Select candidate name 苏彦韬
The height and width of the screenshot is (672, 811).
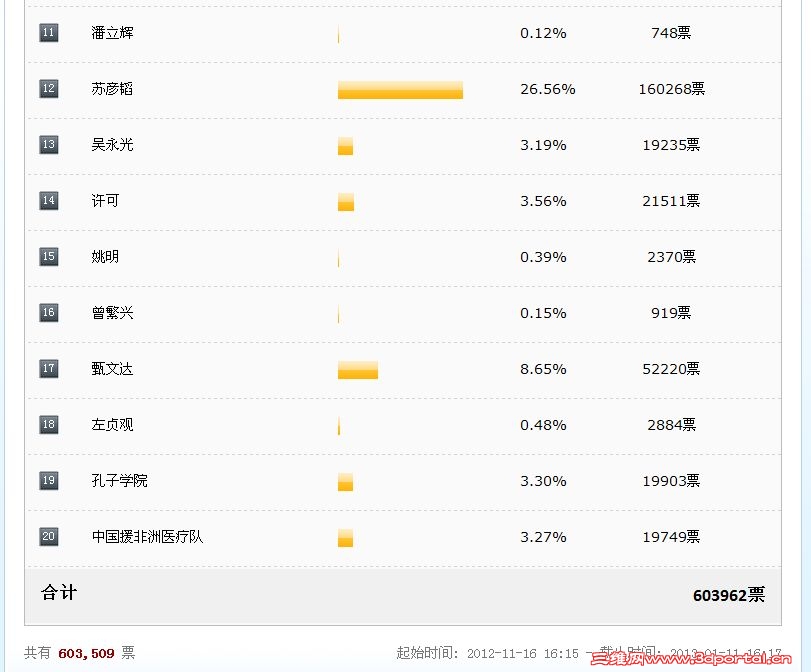pyautogui.click(x=112, y=89)
